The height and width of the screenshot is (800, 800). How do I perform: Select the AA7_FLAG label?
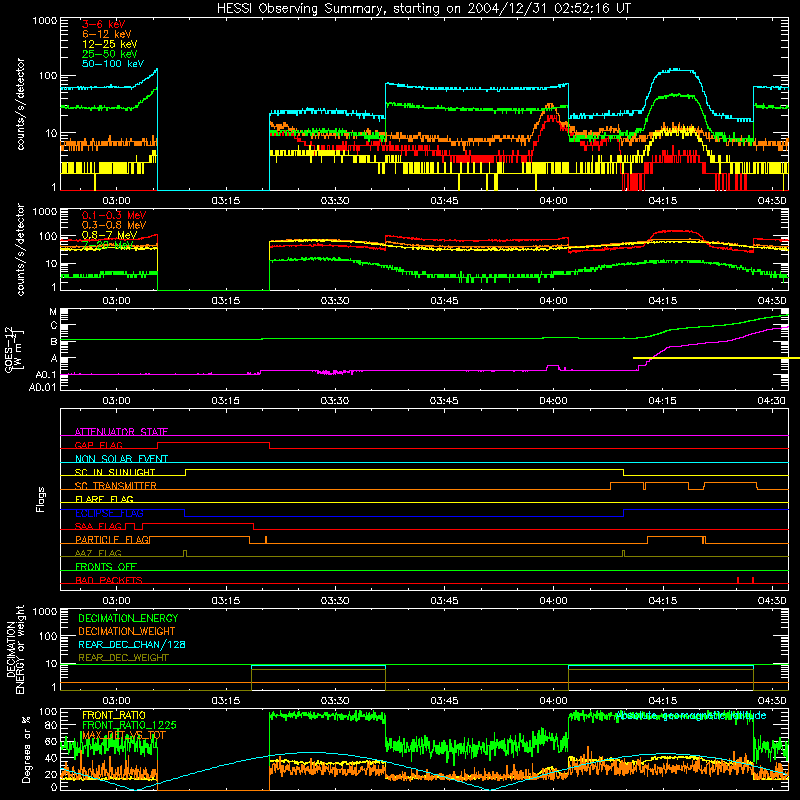point(98,553)
